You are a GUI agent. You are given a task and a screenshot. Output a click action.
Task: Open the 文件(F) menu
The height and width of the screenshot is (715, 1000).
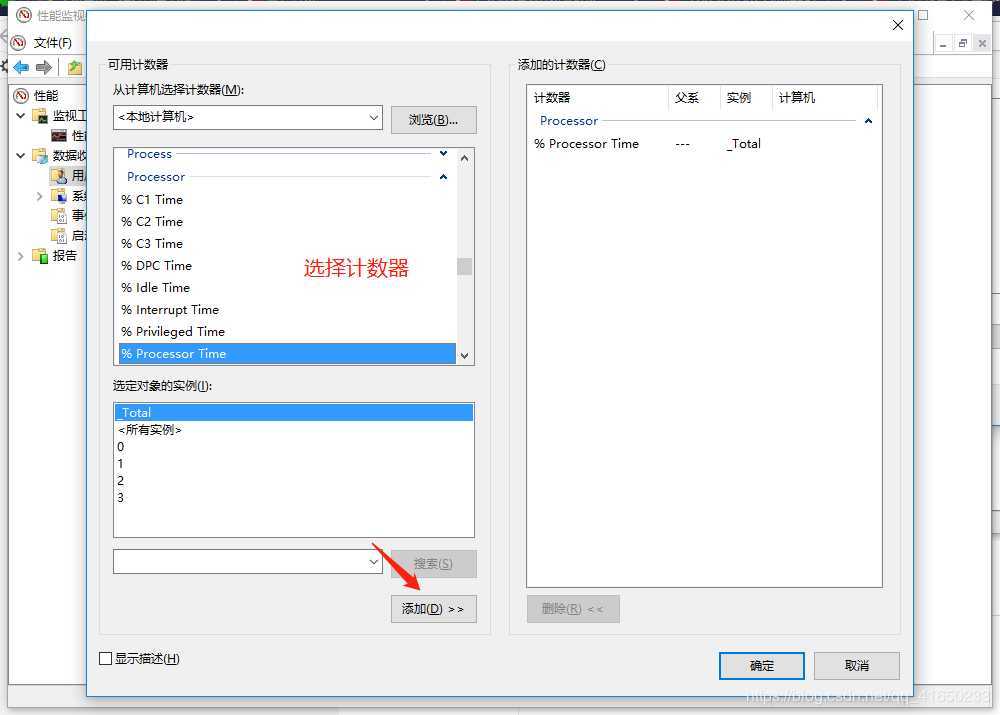point(52,43)
